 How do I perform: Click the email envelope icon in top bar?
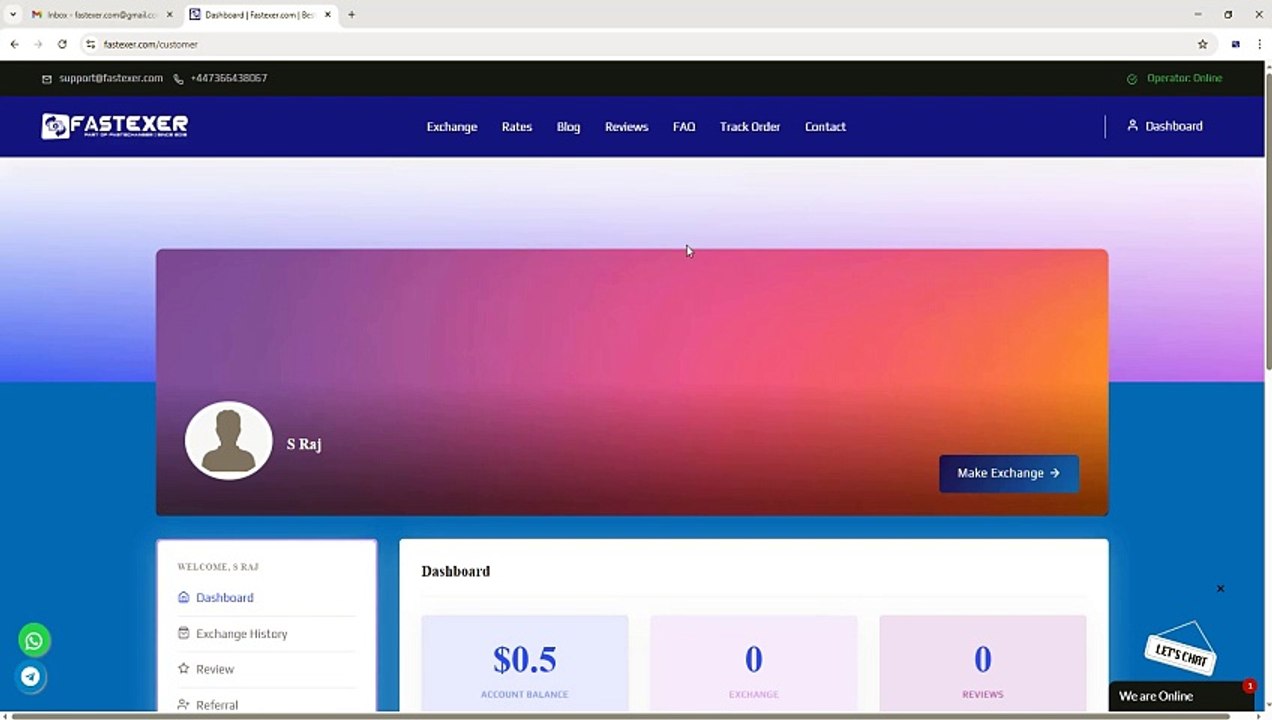(x=46, y=78)
